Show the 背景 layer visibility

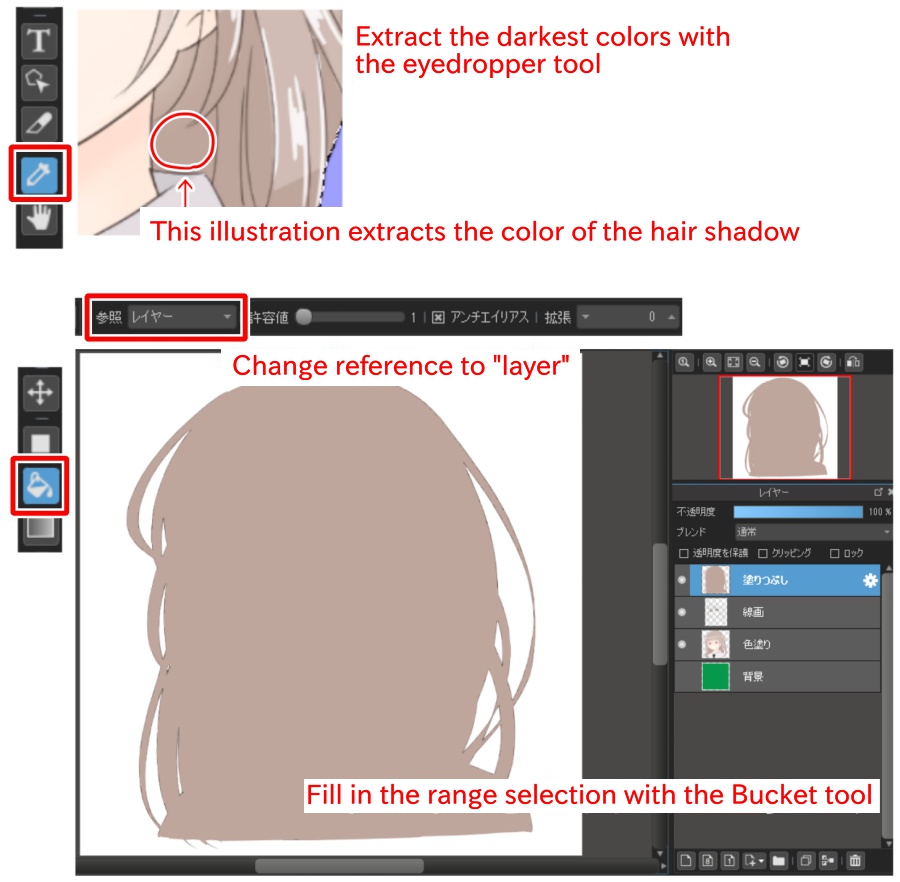(682, 677)
